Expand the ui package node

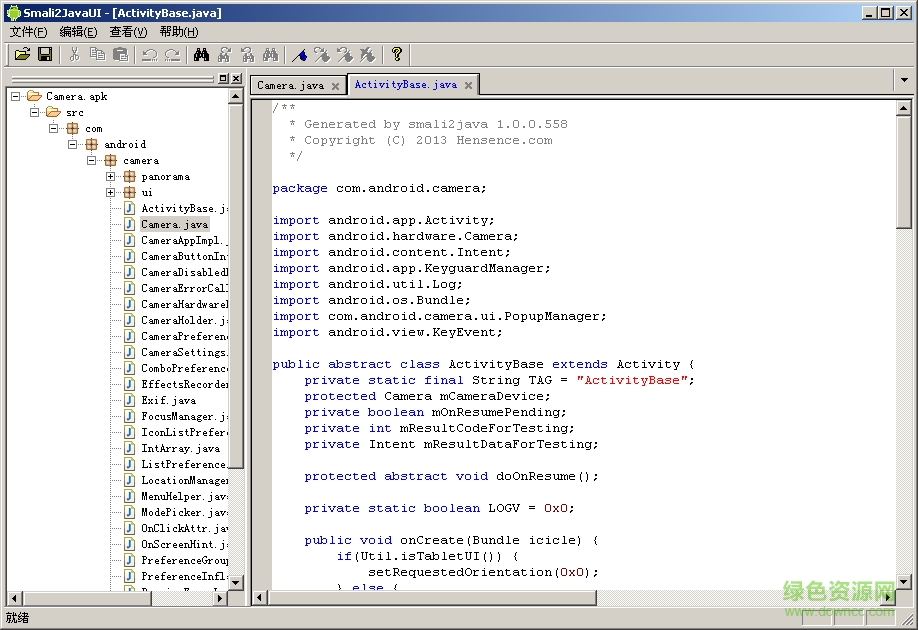point(111,193)
